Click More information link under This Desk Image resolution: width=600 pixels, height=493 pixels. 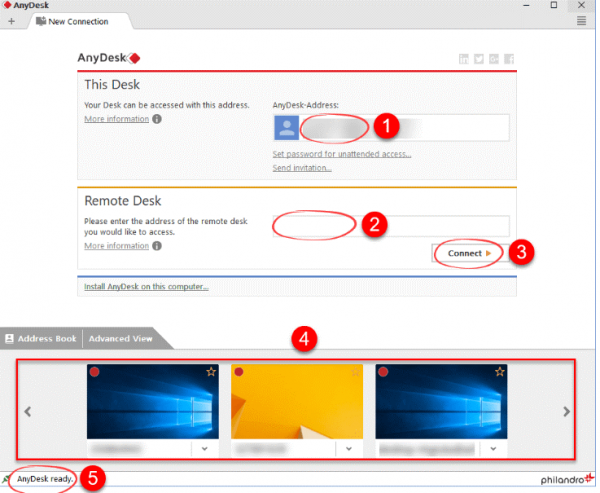[x=116, y=119]
